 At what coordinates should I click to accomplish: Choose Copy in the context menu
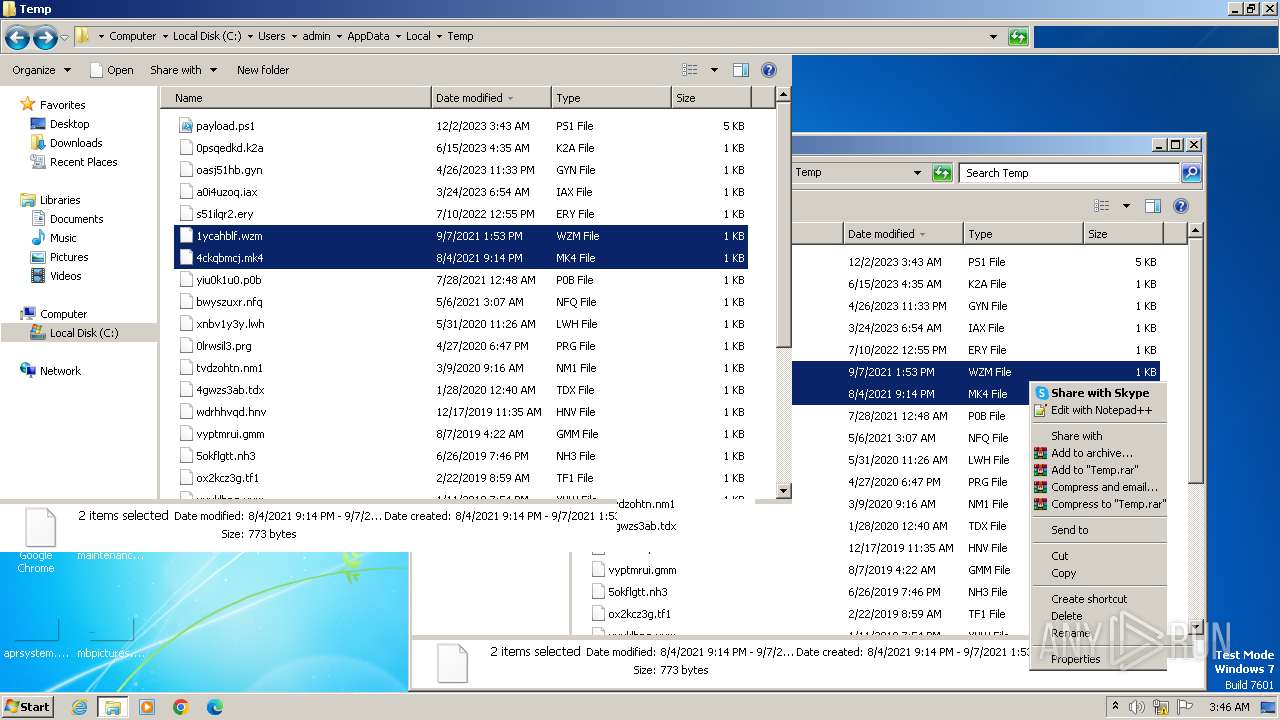(1099, 573)
